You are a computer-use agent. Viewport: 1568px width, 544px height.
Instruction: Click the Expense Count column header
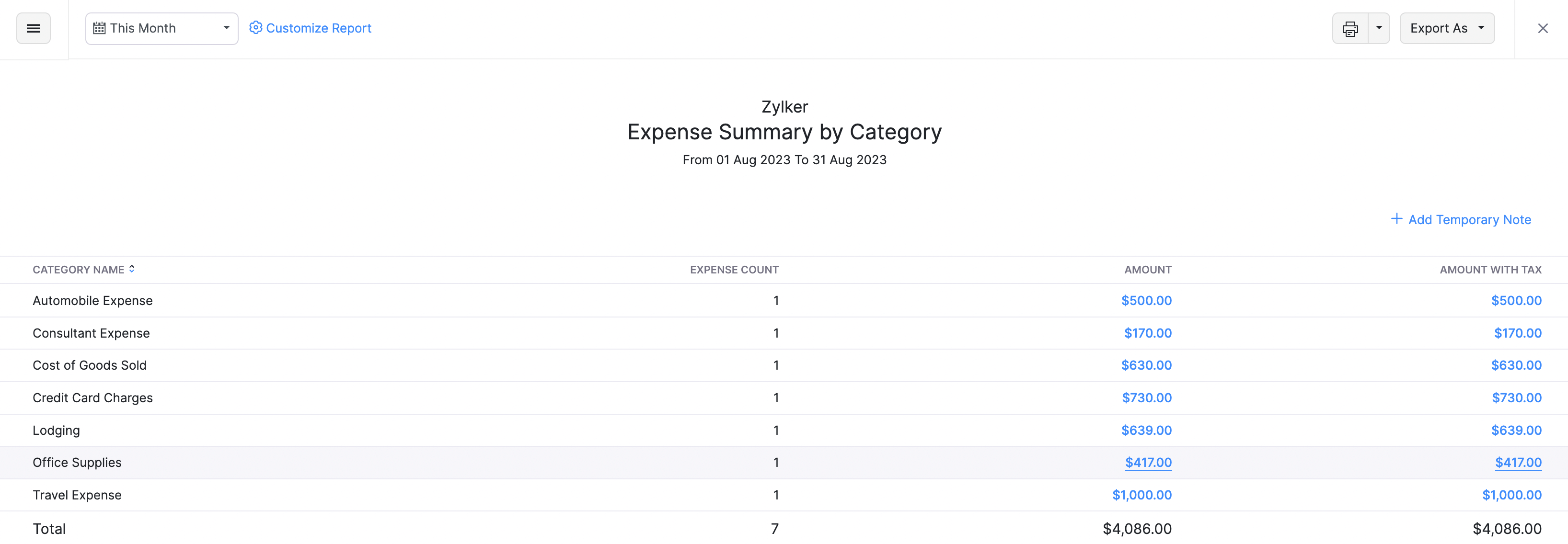pos(734,269)
